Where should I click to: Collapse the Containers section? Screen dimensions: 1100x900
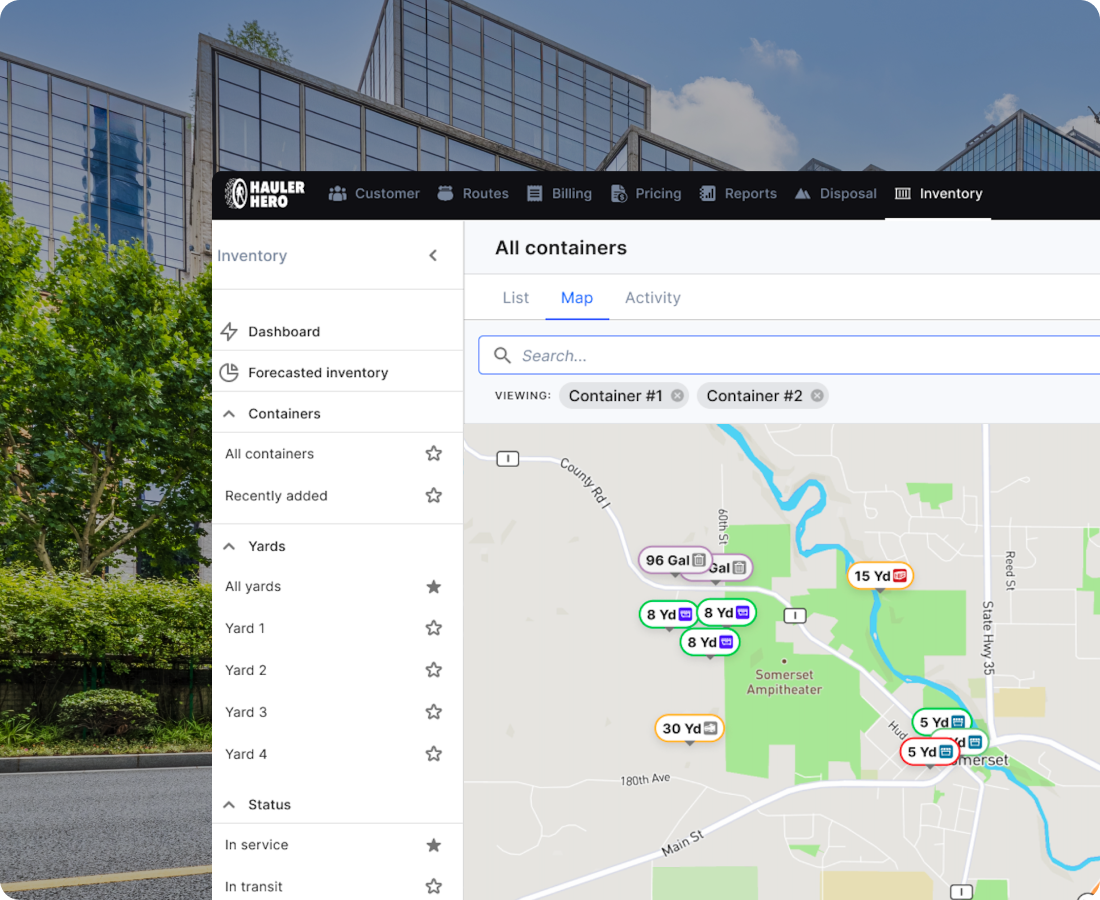[x=229, y=414]
